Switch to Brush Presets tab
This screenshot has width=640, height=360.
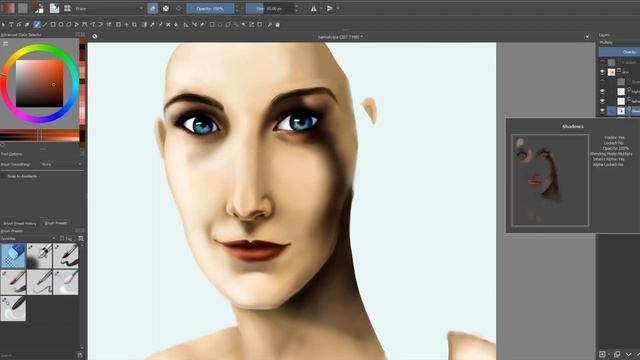[56, 223]
